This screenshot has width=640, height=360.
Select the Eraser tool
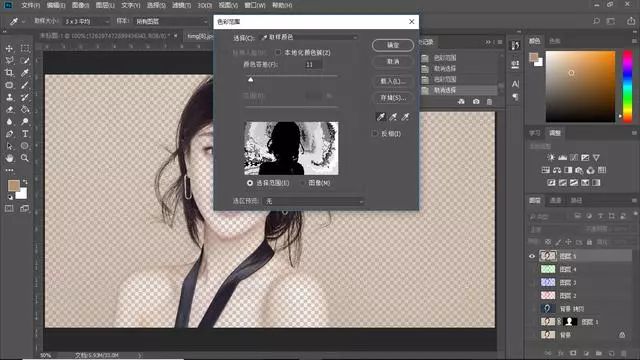[9, 109]
